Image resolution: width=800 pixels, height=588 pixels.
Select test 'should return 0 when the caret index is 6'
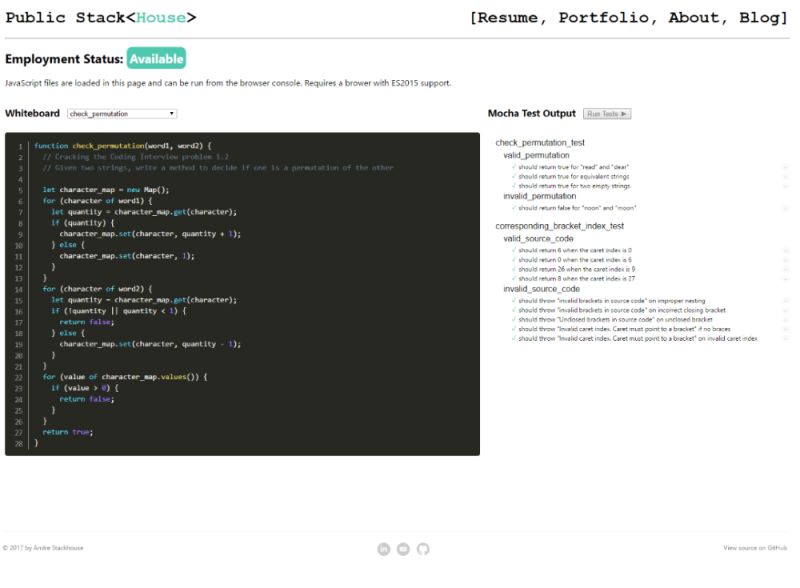(x=575, y=260)
